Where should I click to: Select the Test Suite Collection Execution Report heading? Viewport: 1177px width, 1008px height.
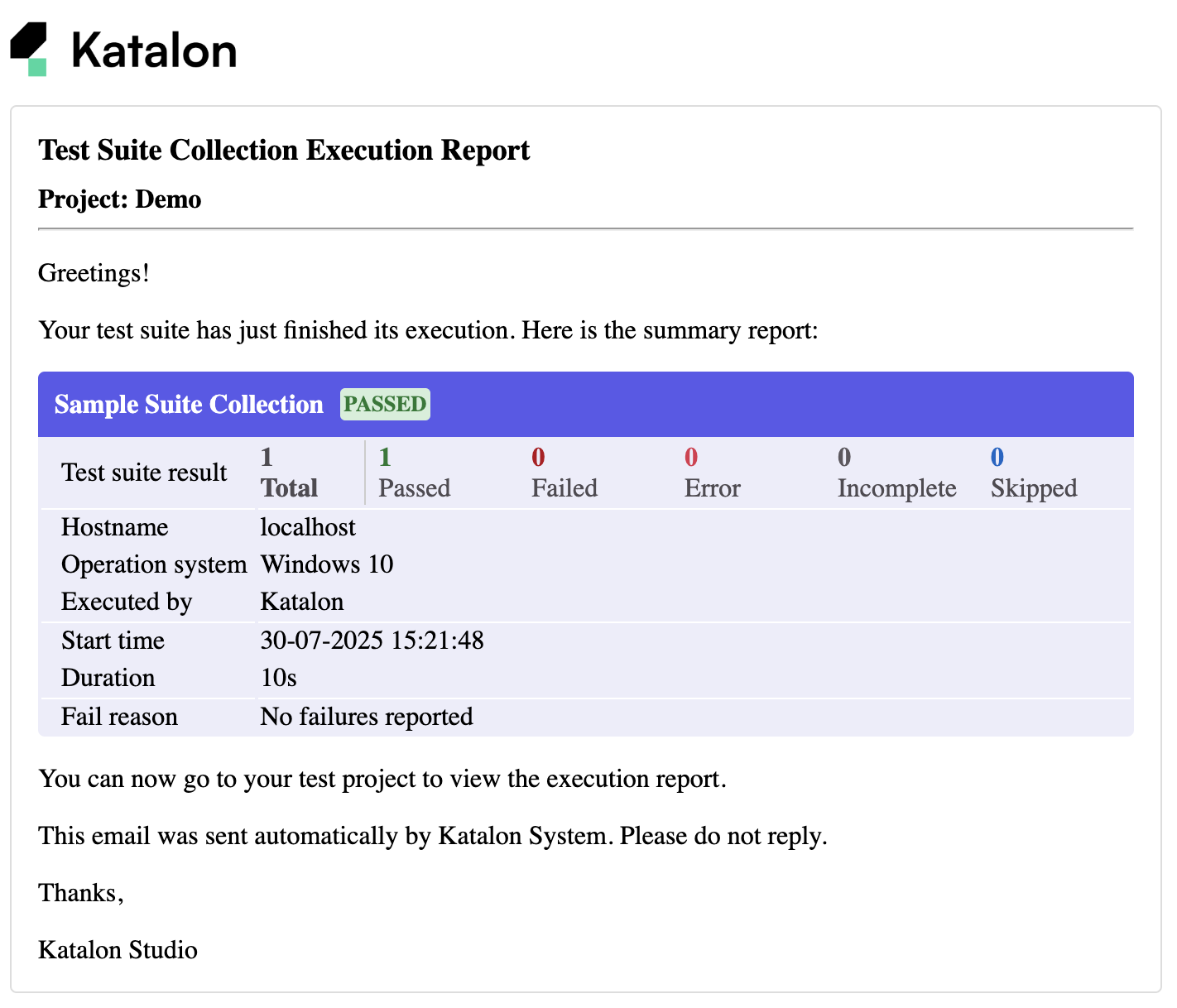tap(284, 151)
